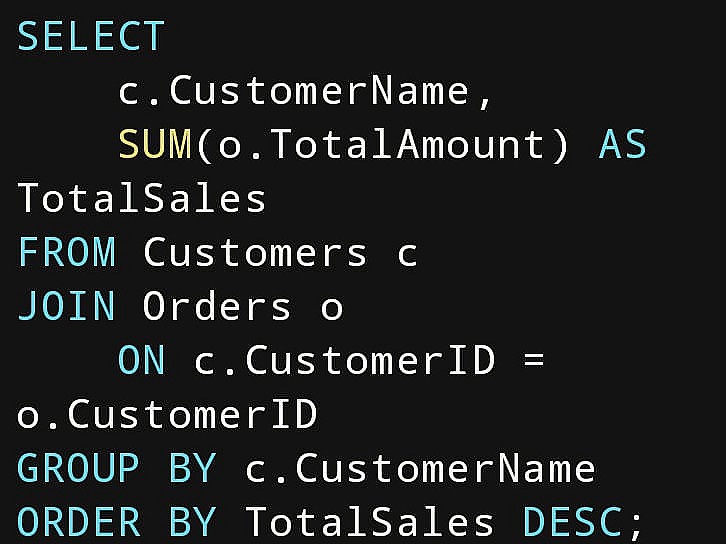This screenshot has width=726, height=544.
Task: Click TotalSales in the ORDER BY clause
Action: click(x=369, y=522)
